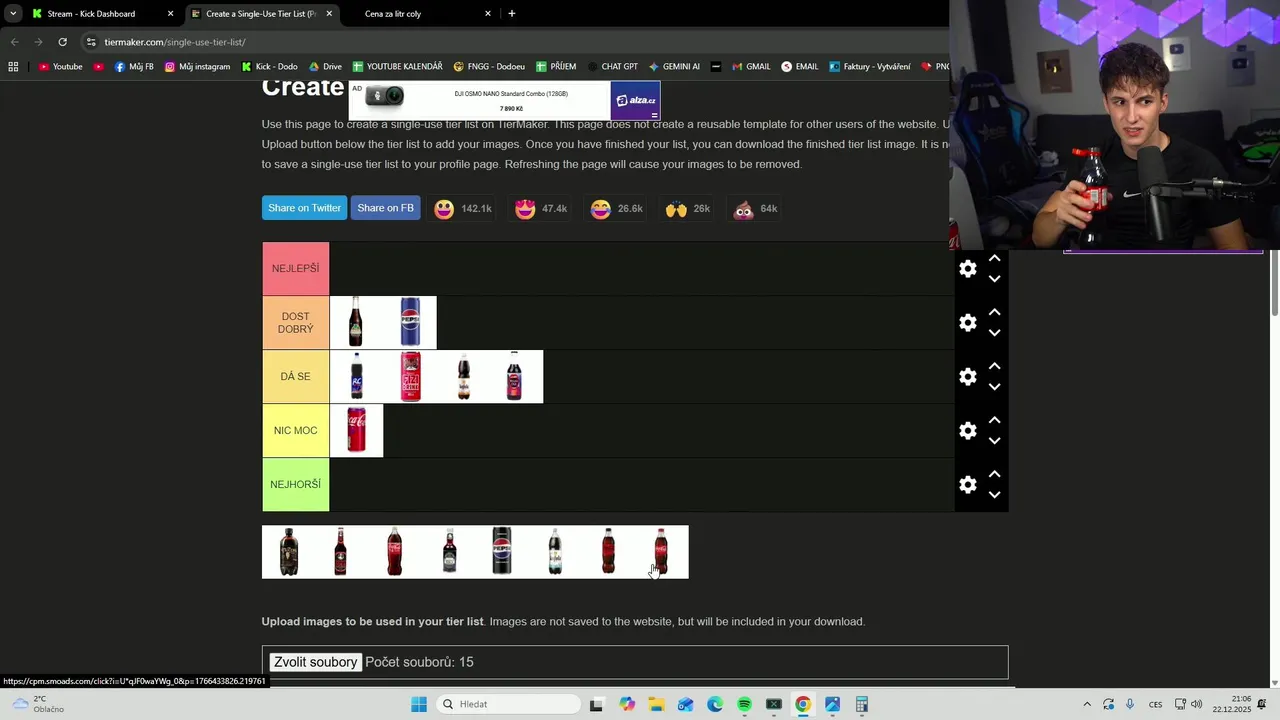Click the NEJLEPŠÍ red tier label
The height and width of the screenshot is (720, 1280).
(x=296, y=269)
